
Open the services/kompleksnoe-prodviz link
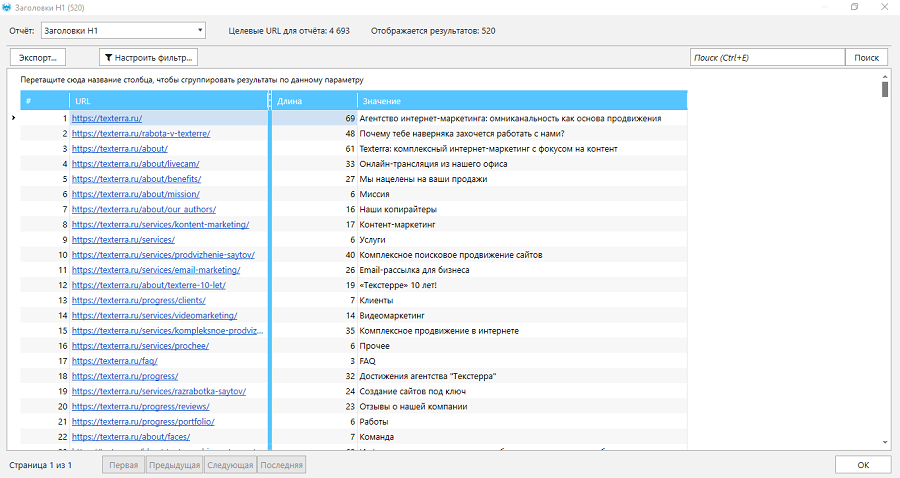pos(168,331)
